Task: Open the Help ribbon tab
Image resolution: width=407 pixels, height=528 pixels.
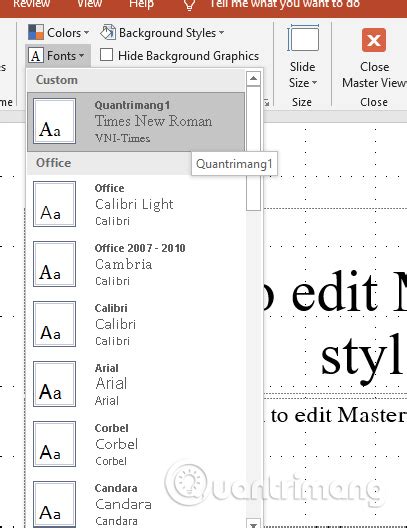Action: tap(141, 4)
